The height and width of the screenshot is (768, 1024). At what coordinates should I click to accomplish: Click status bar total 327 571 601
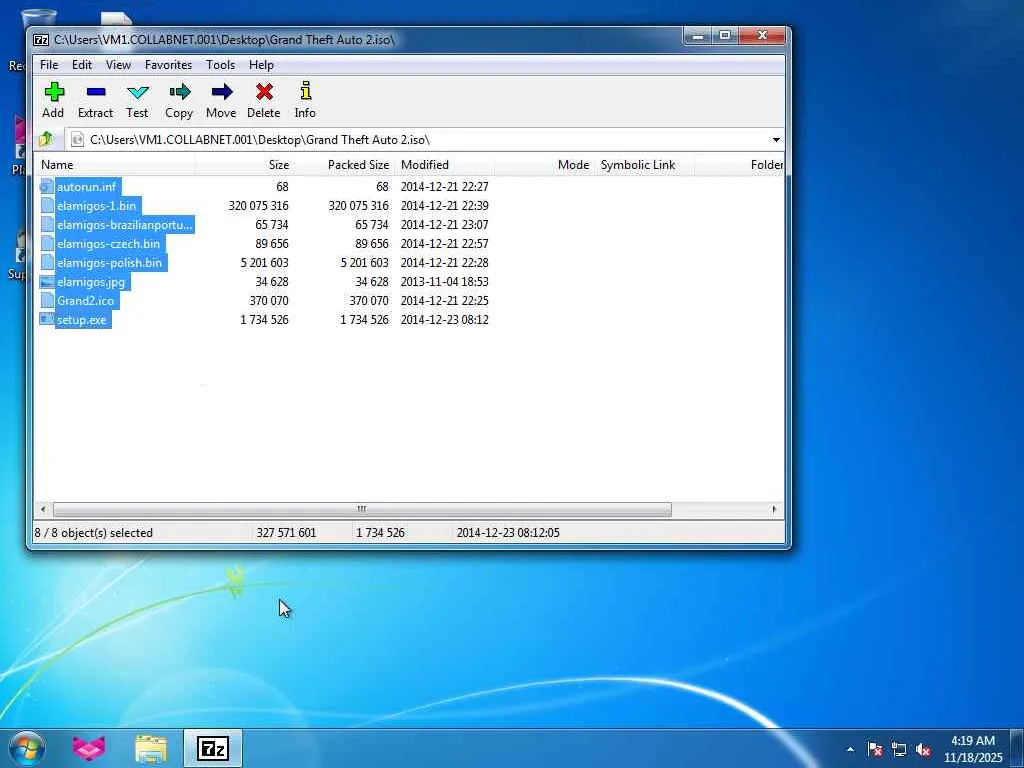tap(286, 533)
